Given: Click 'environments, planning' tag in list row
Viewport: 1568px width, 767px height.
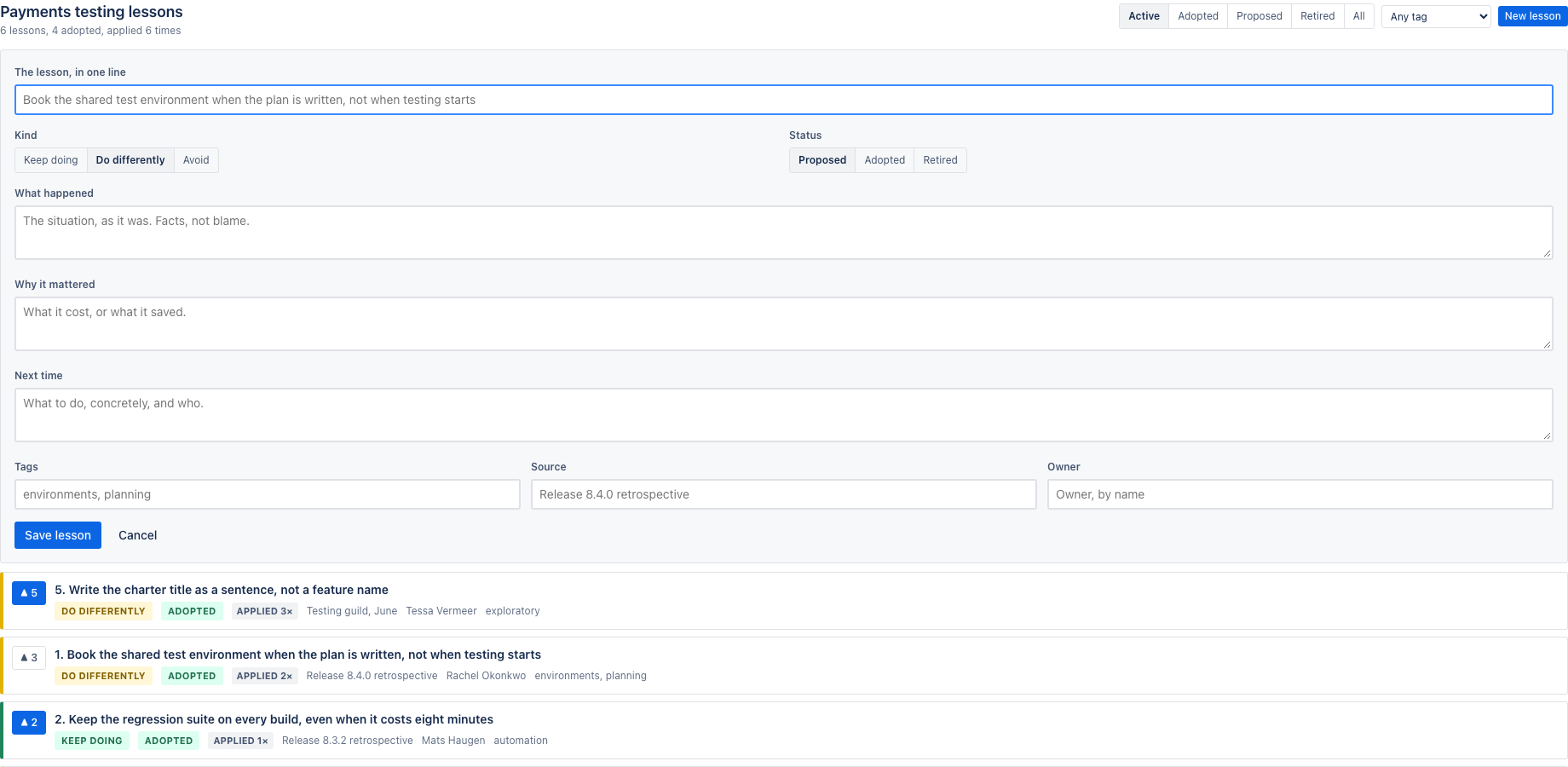Looking at the screenshot, I should click(591, 676).
